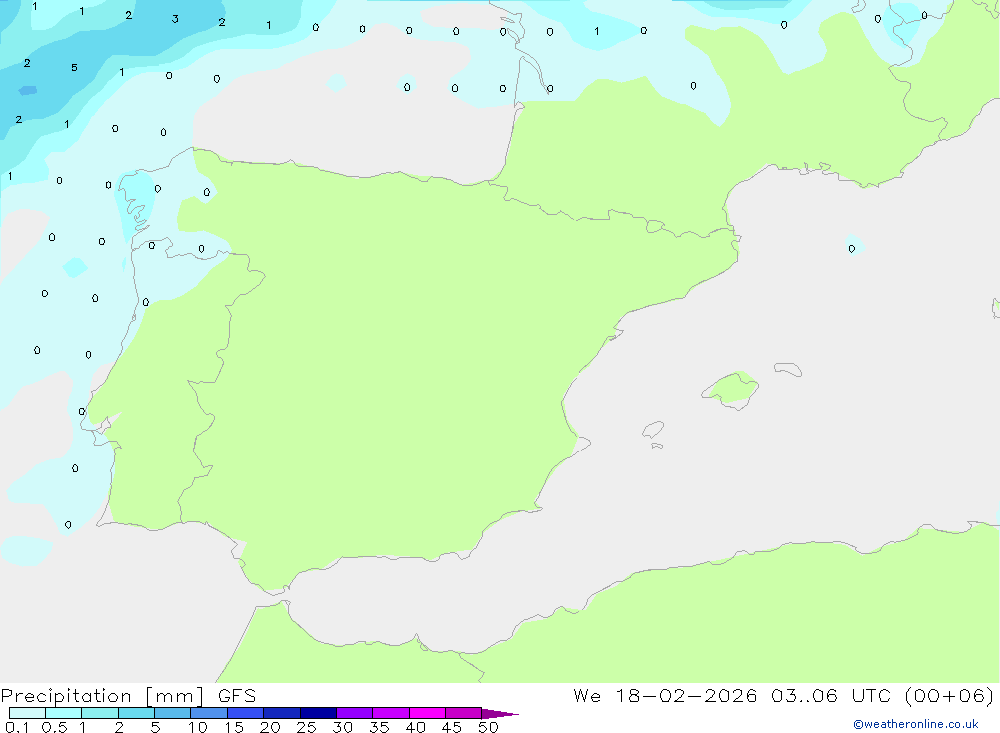Click the "30" legend scale label
Screen dimensions: 1000x733
[x=343, y=727]
